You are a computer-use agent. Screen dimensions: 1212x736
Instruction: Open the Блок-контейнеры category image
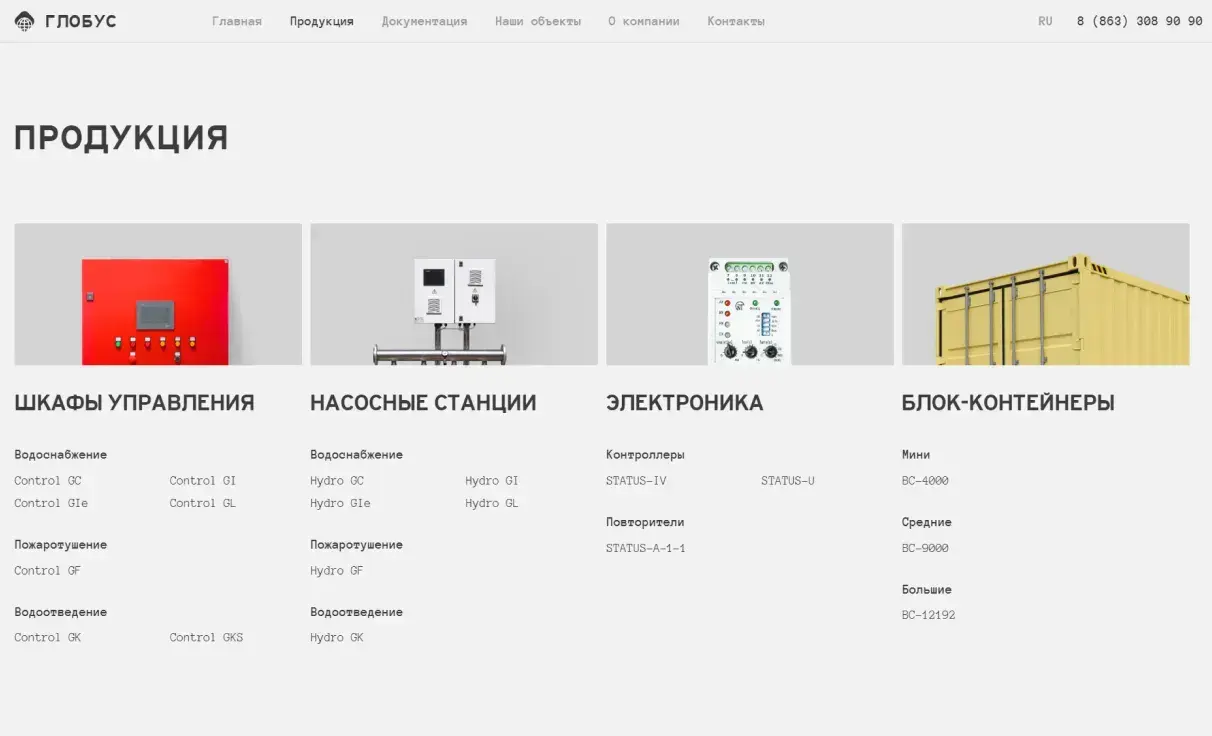click(1045, 292)
